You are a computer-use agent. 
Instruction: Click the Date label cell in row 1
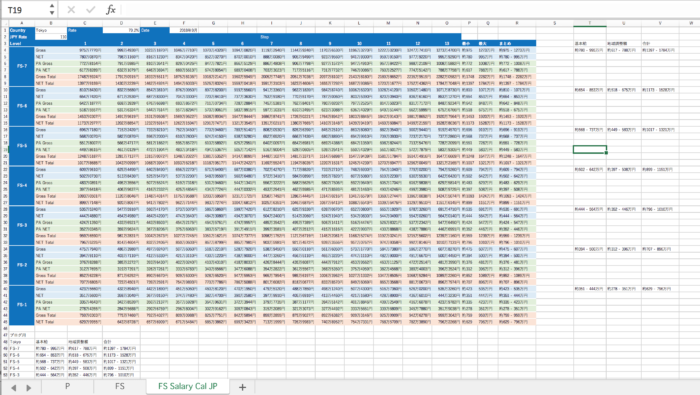pyautogui.click(x=154, y=30)
